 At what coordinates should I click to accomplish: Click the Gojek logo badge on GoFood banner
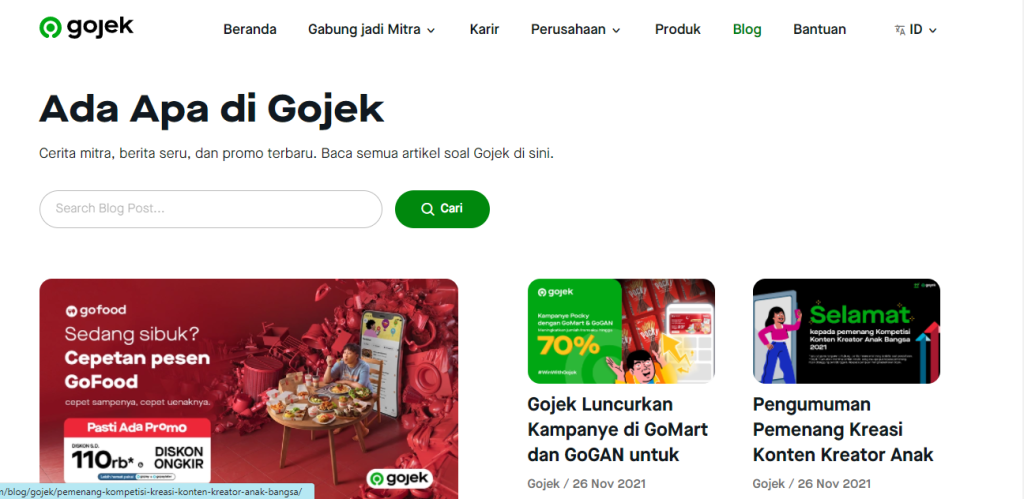coord(400,479)
